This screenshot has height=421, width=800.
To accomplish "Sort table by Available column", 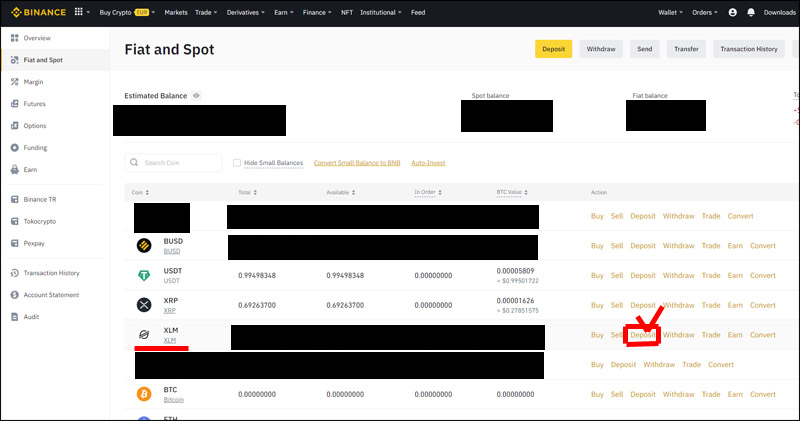I will coord(341,192).
